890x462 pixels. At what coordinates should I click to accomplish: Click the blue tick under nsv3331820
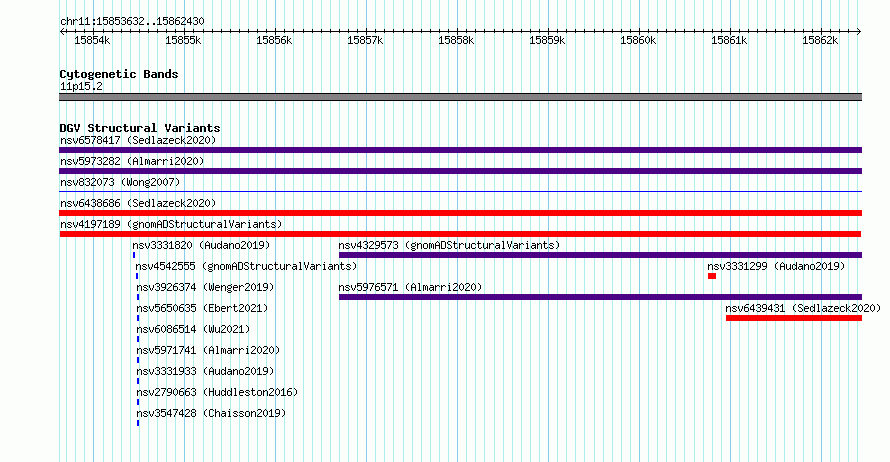[134, 255]
